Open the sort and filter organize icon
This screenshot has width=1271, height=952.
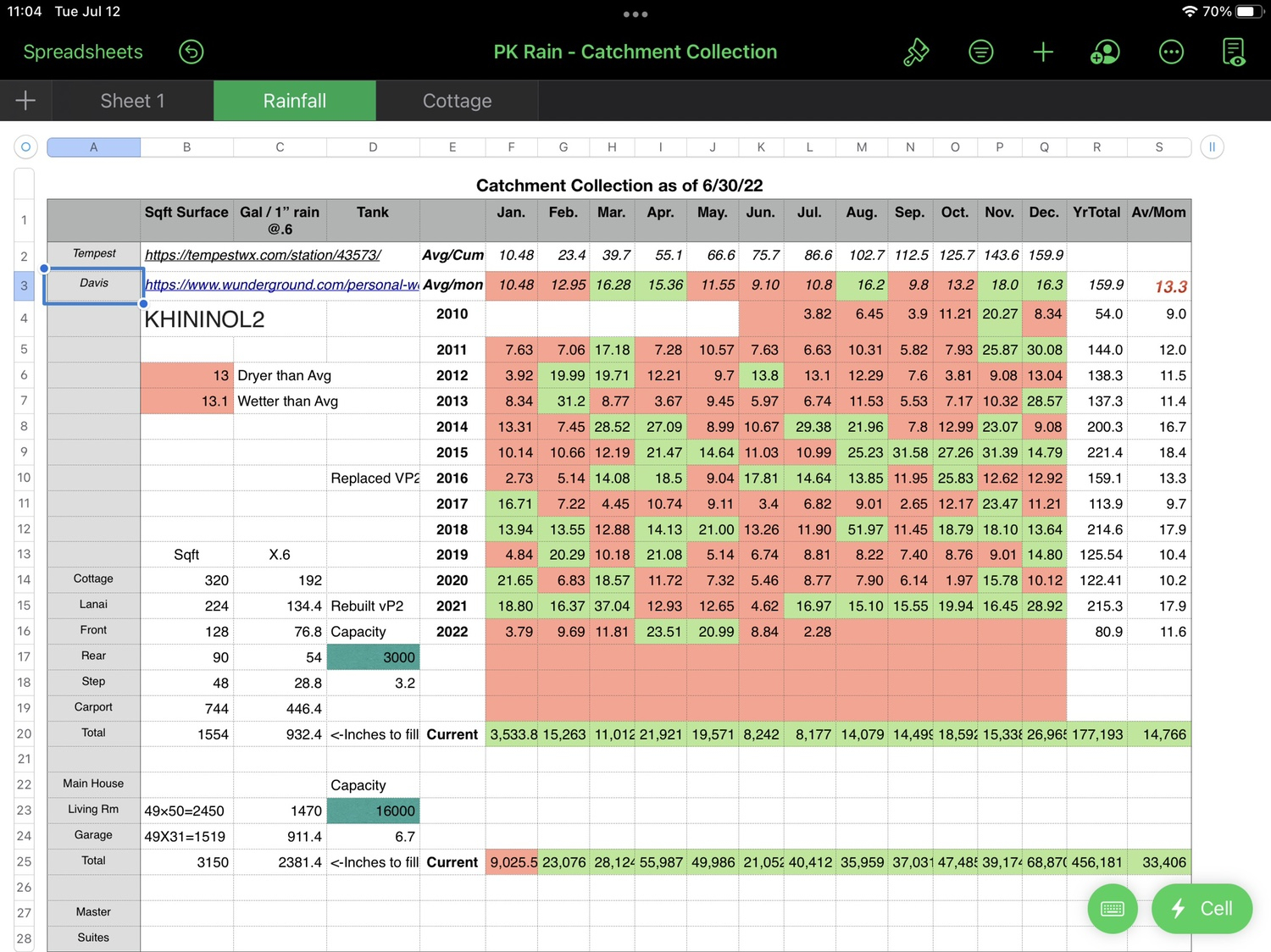click(980, 52)
